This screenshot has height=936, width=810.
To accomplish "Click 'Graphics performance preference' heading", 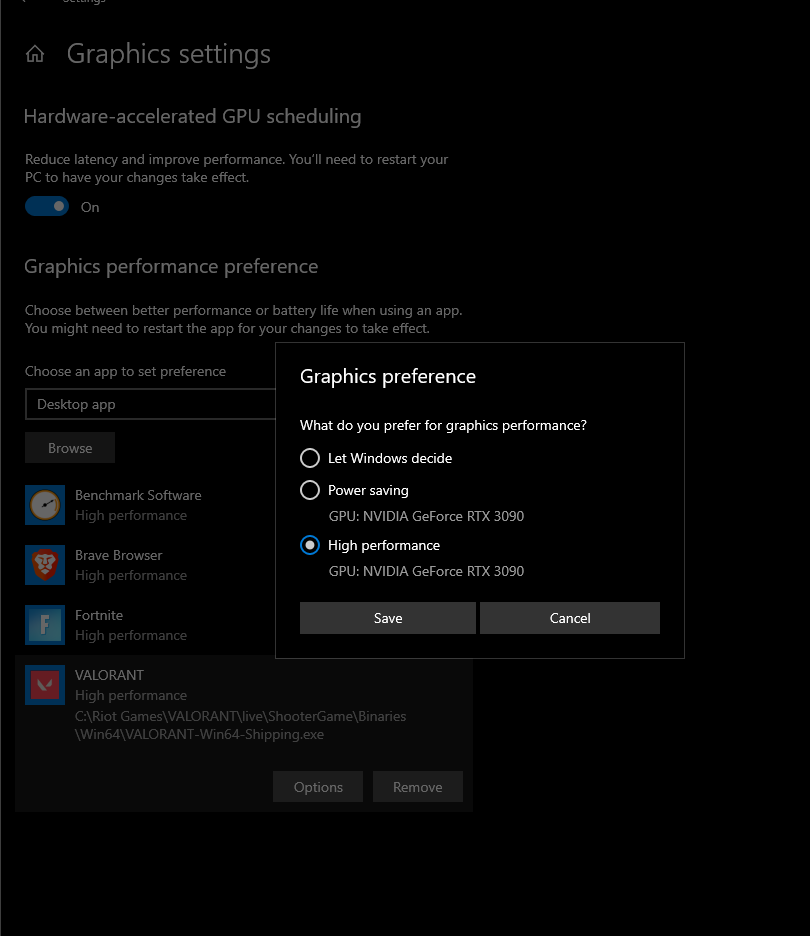I will (x=171, y=266).
